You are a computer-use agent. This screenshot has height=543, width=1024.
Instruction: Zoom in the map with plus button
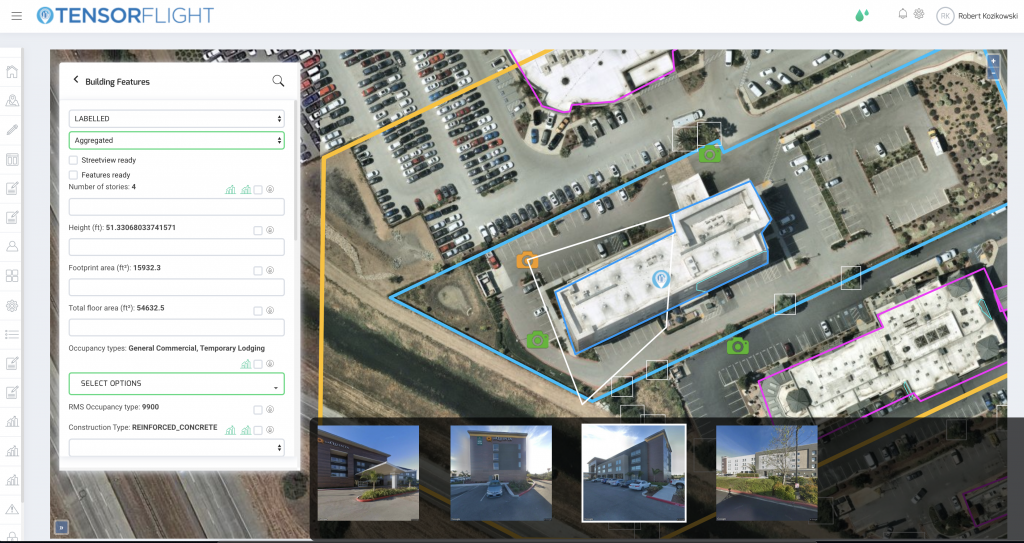993,61
